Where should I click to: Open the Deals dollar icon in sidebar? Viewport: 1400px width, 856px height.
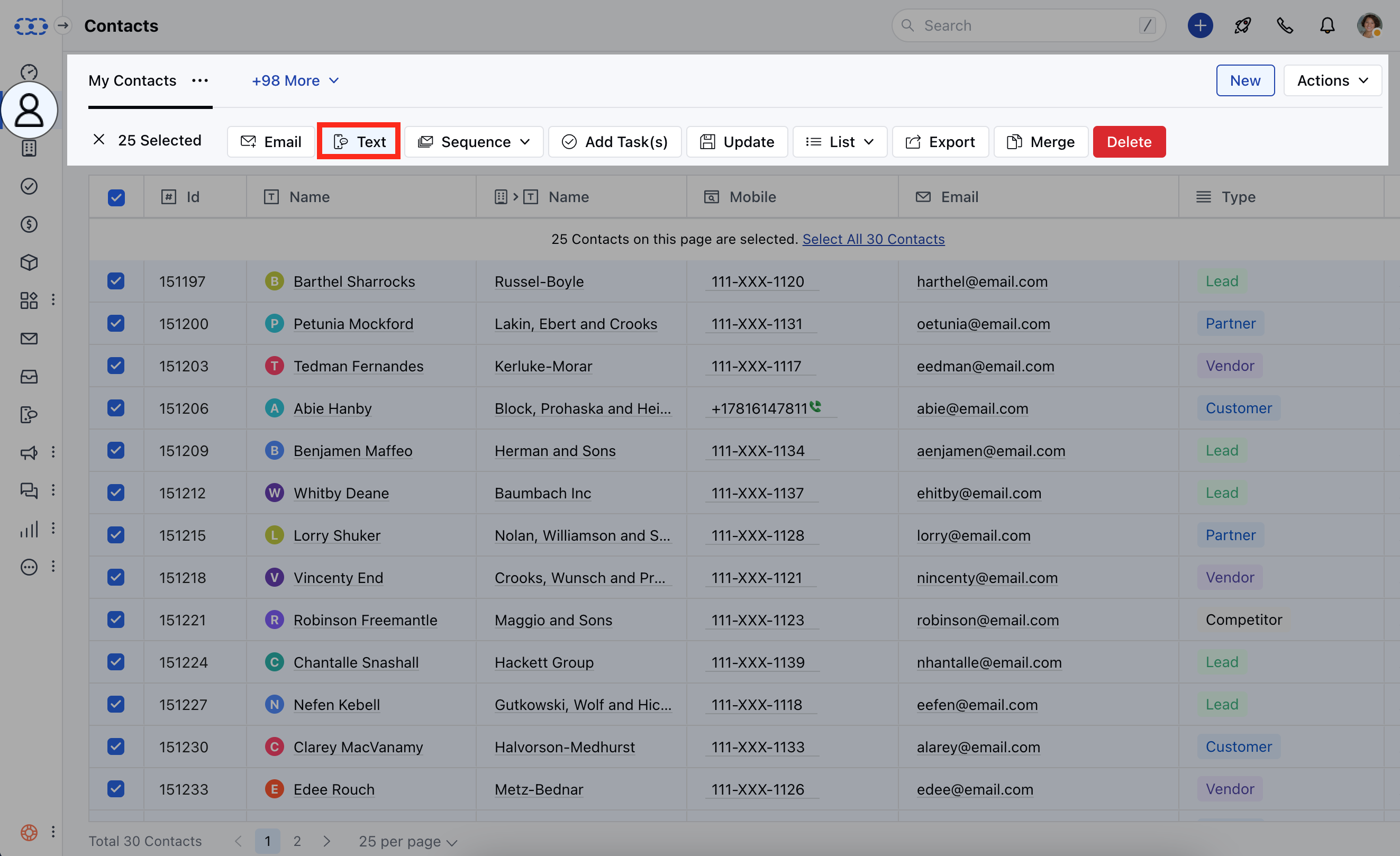[x=29, y=224]
